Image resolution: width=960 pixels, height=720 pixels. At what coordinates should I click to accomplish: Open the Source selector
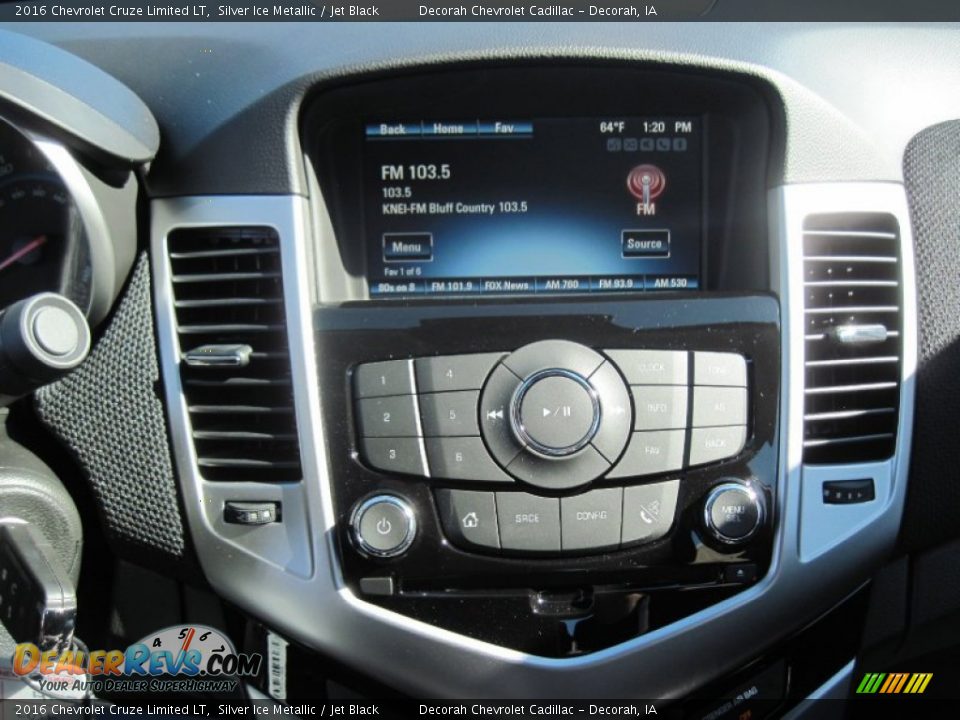[645, 242]
